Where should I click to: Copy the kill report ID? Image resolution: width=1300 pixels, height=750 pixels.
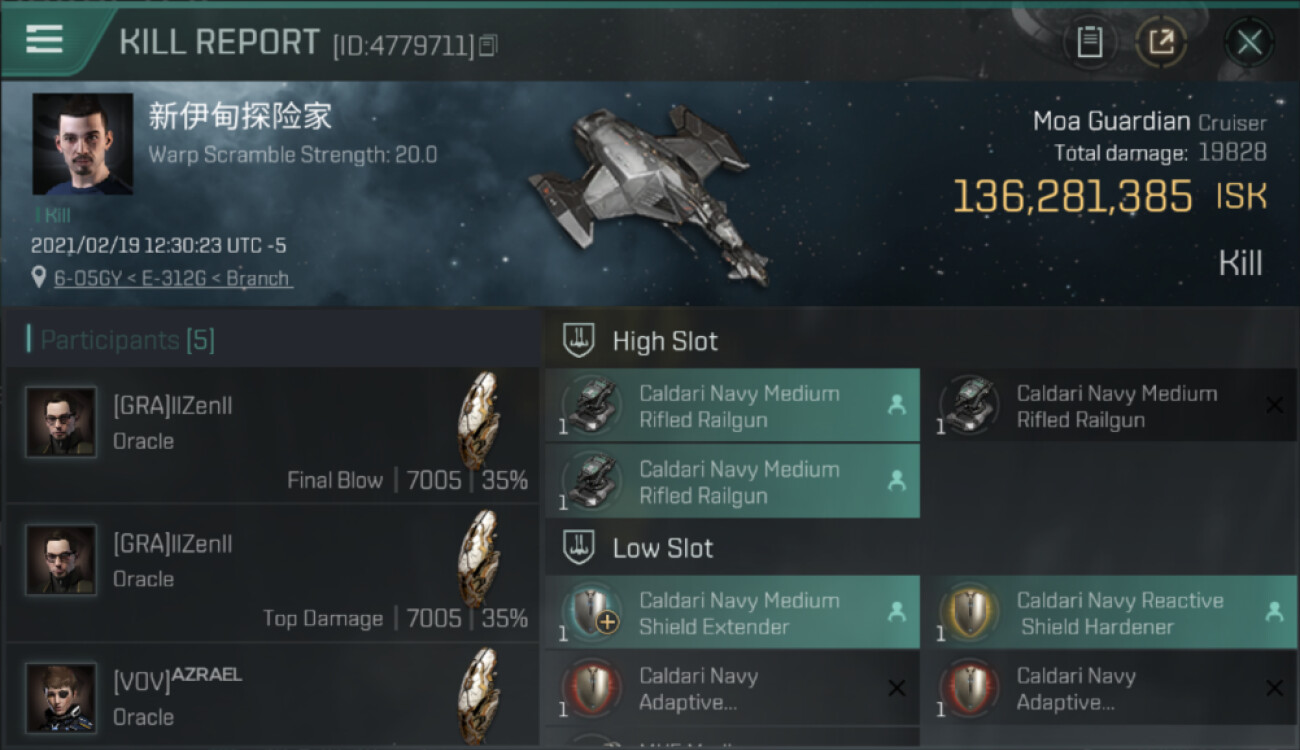pos(488,45)
